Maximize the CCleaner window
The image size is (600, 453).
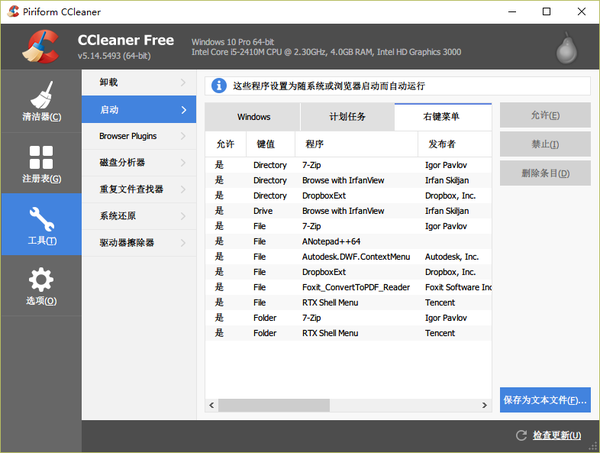[546, 11]
